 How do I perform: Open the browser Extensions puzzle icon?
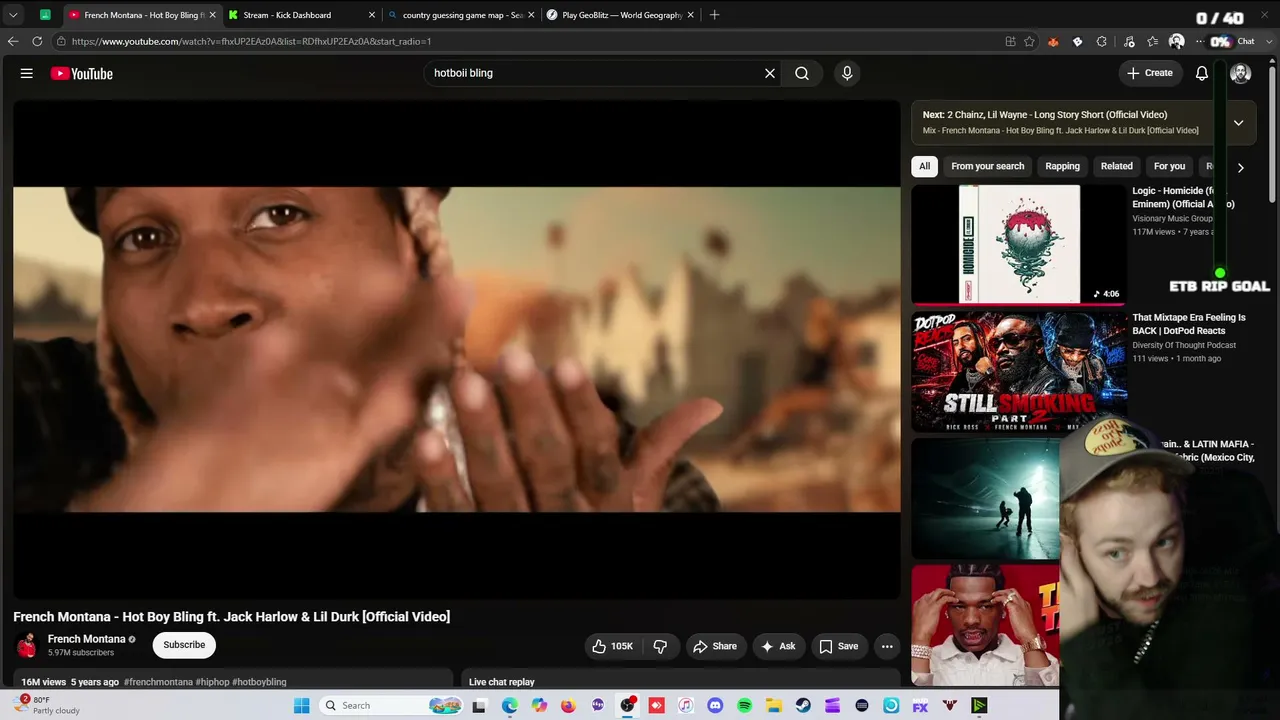pyautogui.click(x=1101, y=41)
